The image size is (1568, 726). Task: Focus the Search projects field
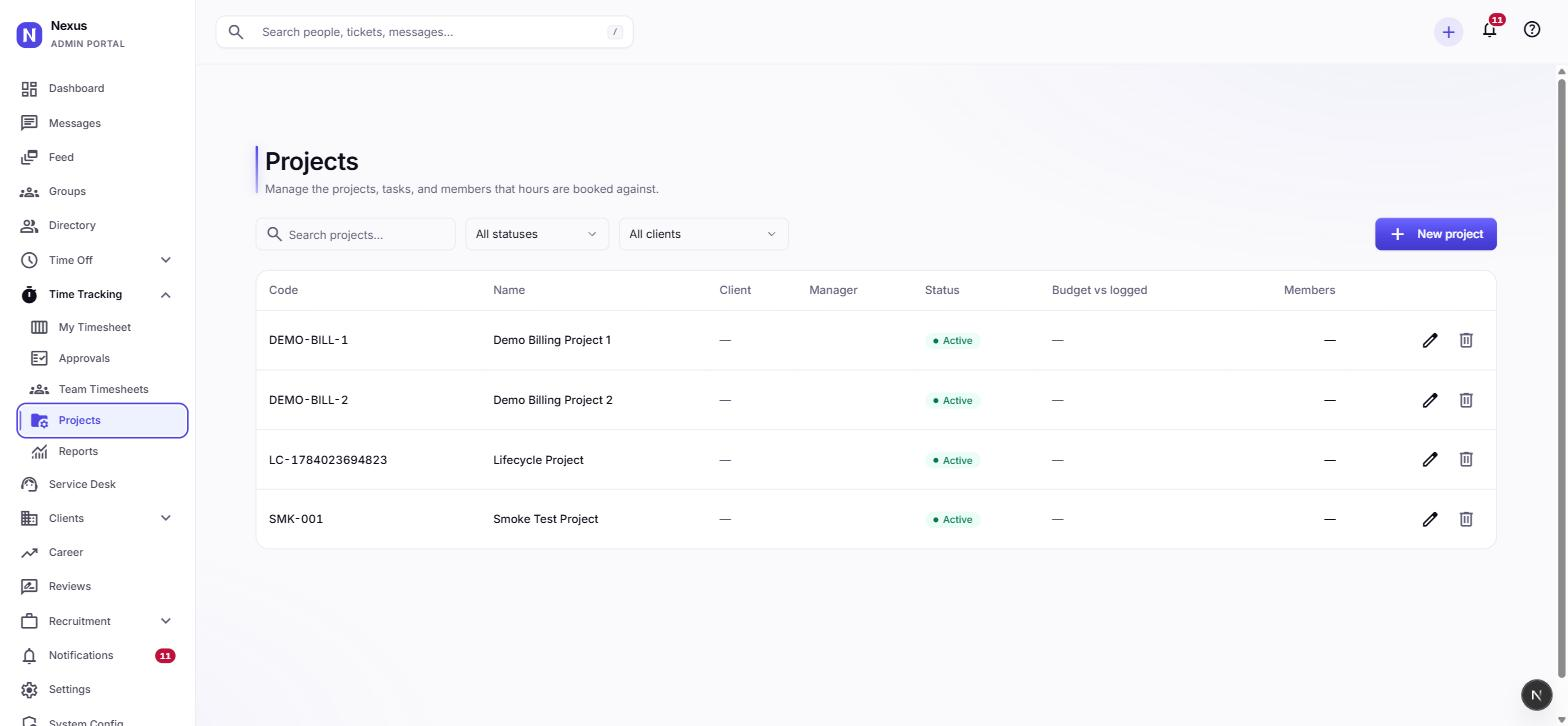pyautogui.click(x=356, y=234)
